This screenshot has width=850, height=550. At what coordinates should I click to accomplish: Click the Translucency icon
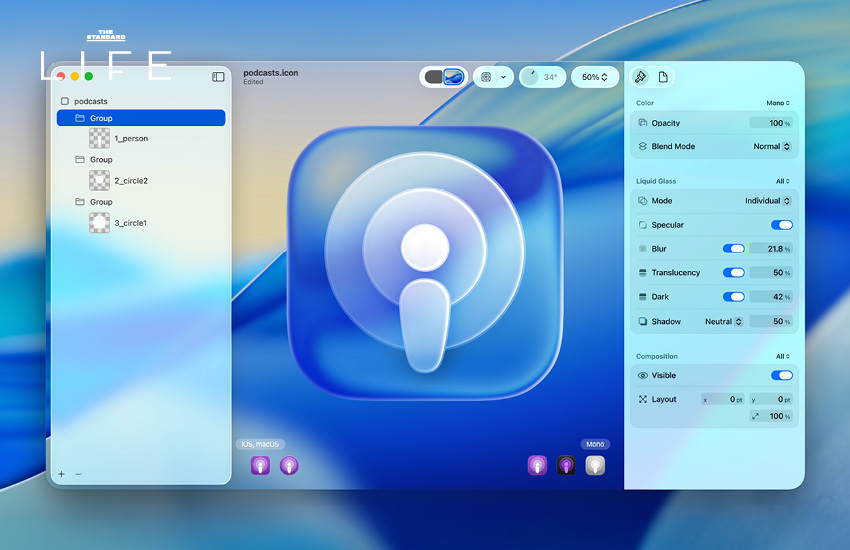642,273
